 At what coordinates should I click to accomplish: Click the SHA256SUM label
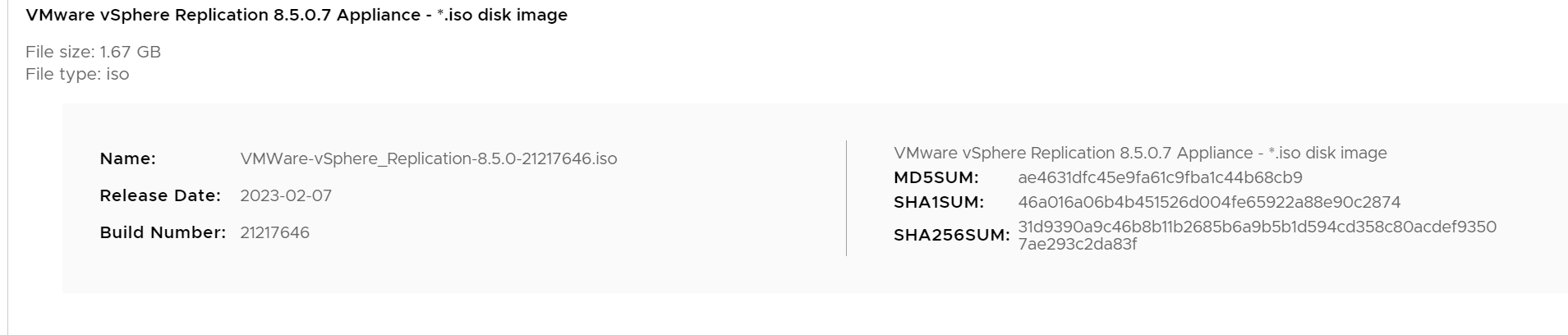951,236
